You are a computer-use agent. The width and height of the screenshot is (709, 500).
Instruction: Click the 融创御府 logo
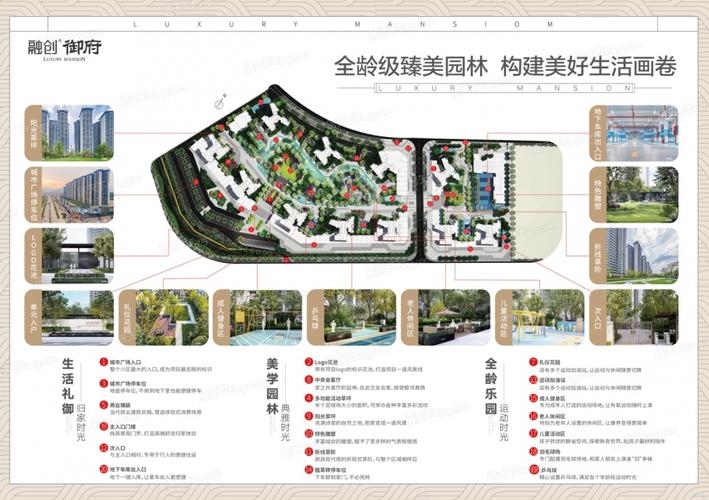pyautogui.click(x=64, y=50)
